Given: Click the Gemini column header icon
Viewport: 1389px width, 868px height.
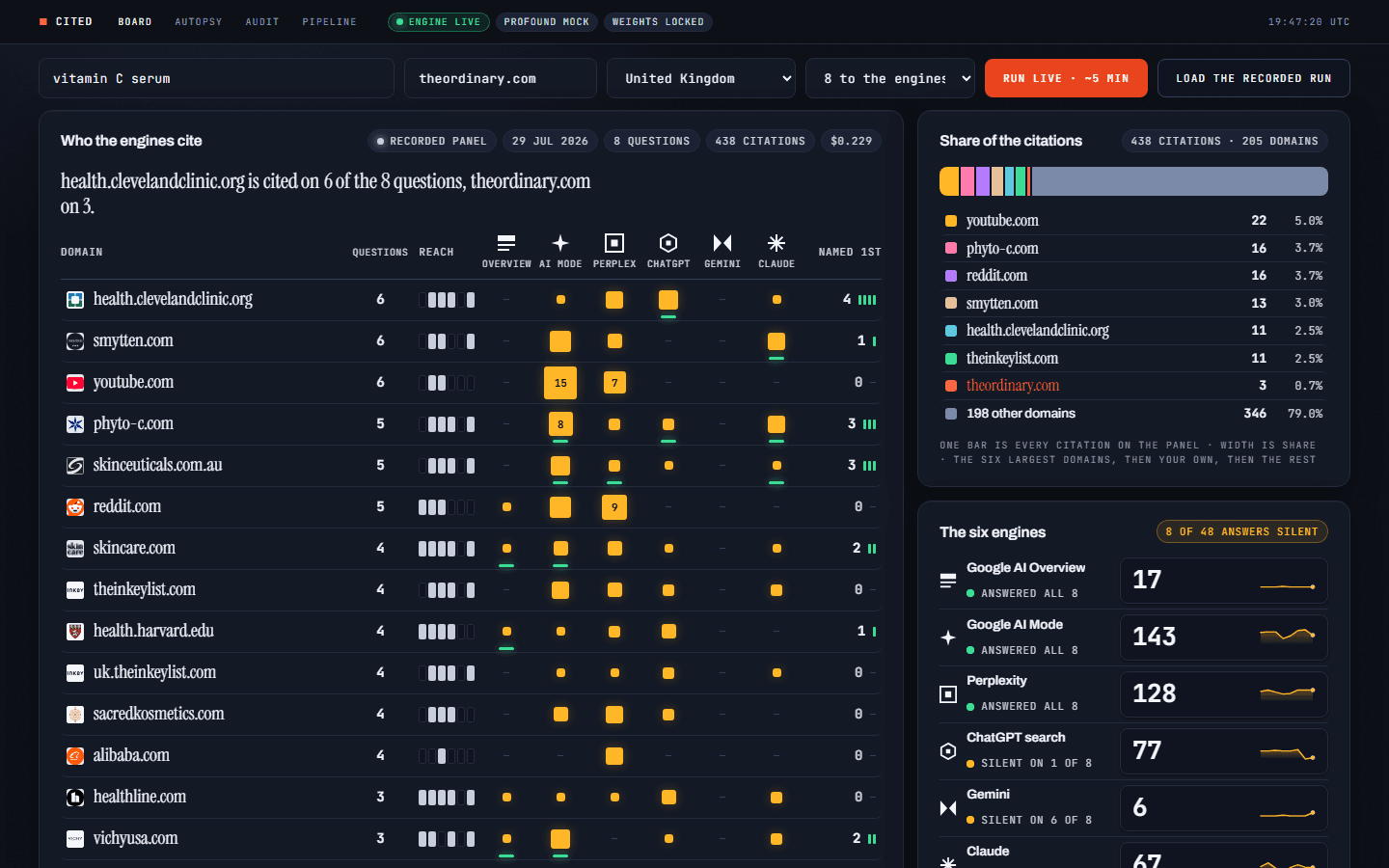Looking at the screenshot, I should click(x=722, y=243).
